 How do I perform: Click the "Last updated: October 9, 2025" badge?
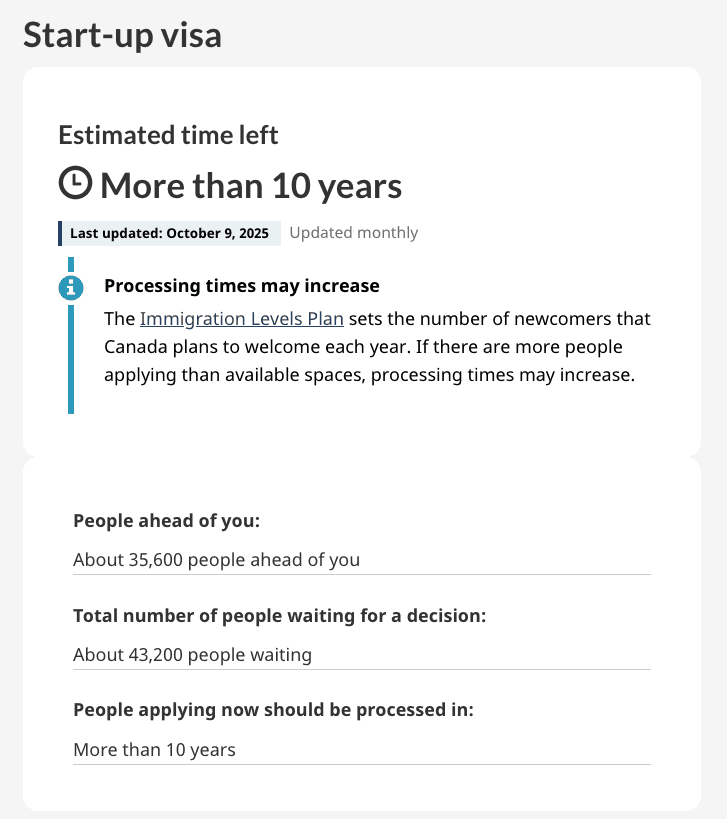[169, 233]
